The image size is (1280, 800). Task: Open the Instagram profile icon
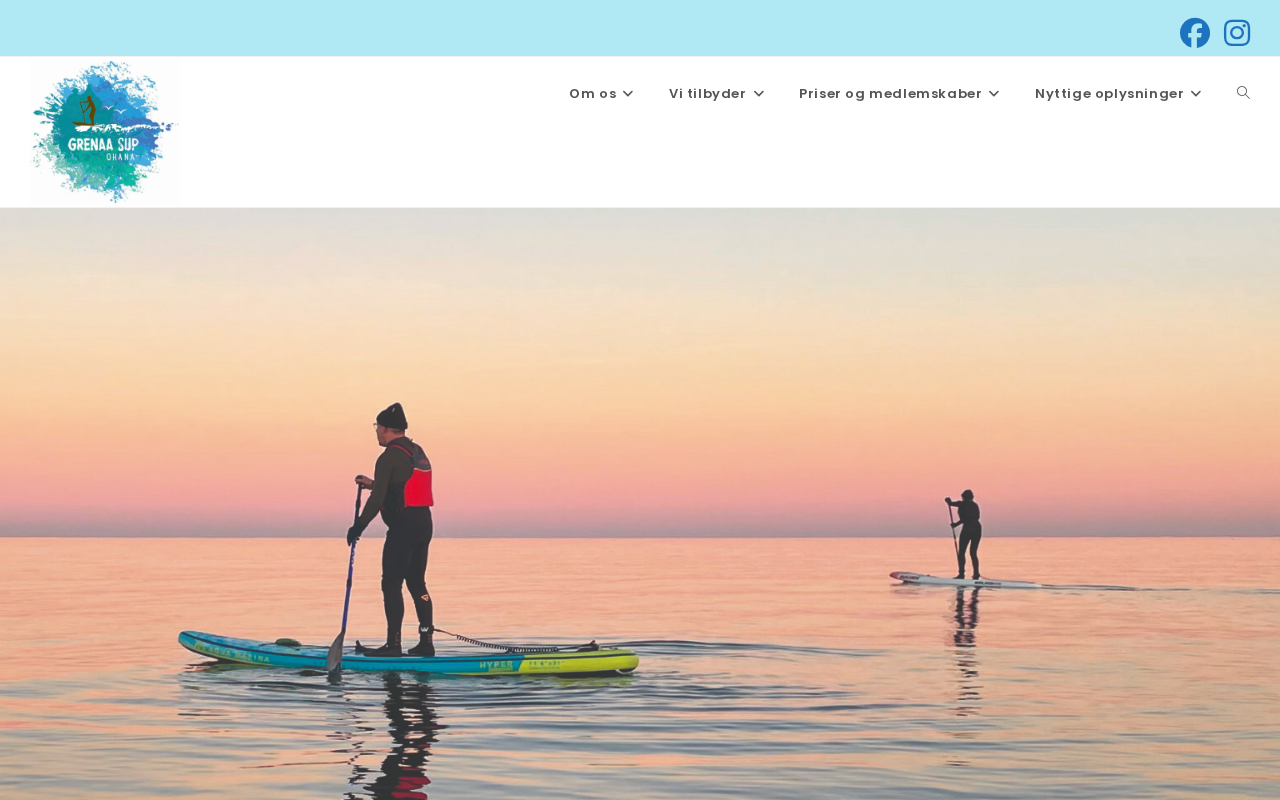[x=1237, y=33]
